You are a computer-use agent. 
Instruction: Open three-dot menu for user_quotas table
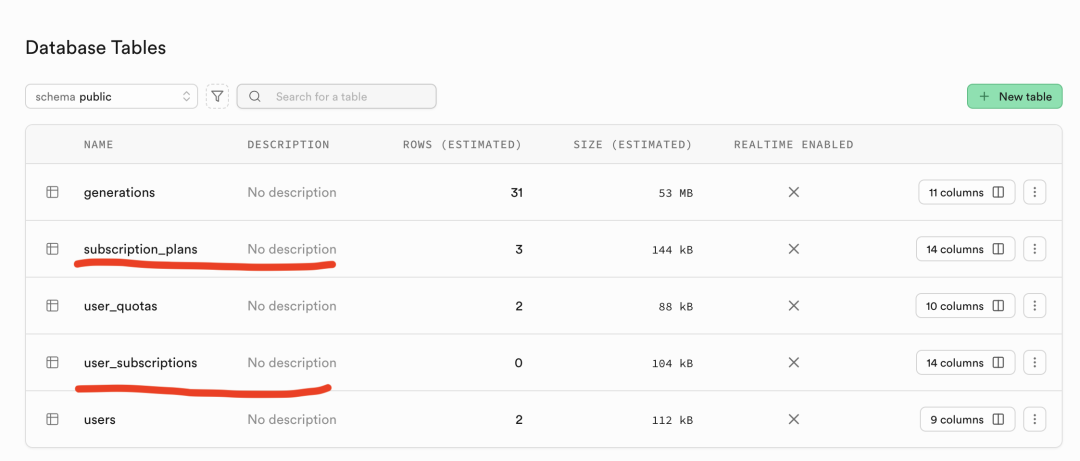1035,306
